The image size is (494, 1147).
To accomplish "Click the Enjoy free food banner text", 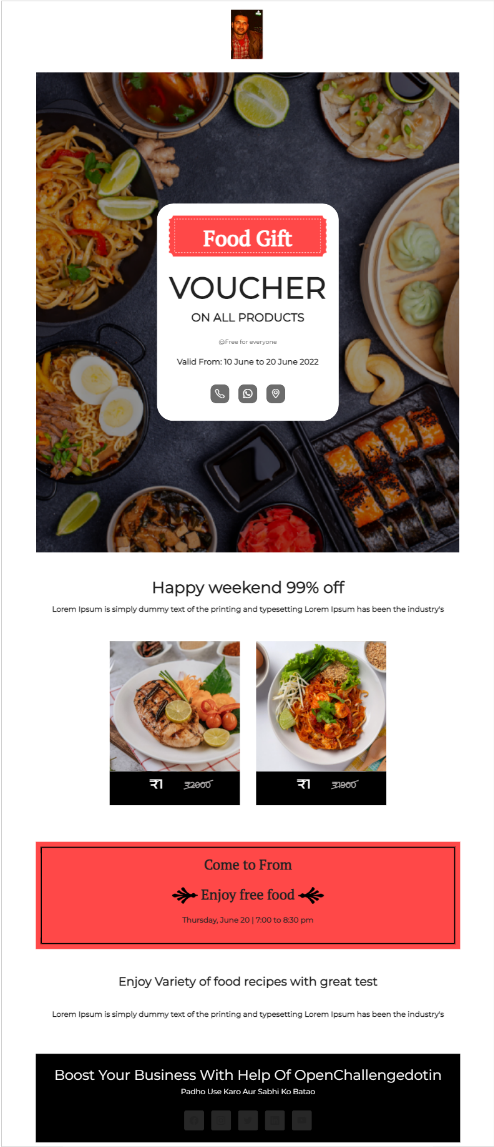I will (x=248, y=895).
